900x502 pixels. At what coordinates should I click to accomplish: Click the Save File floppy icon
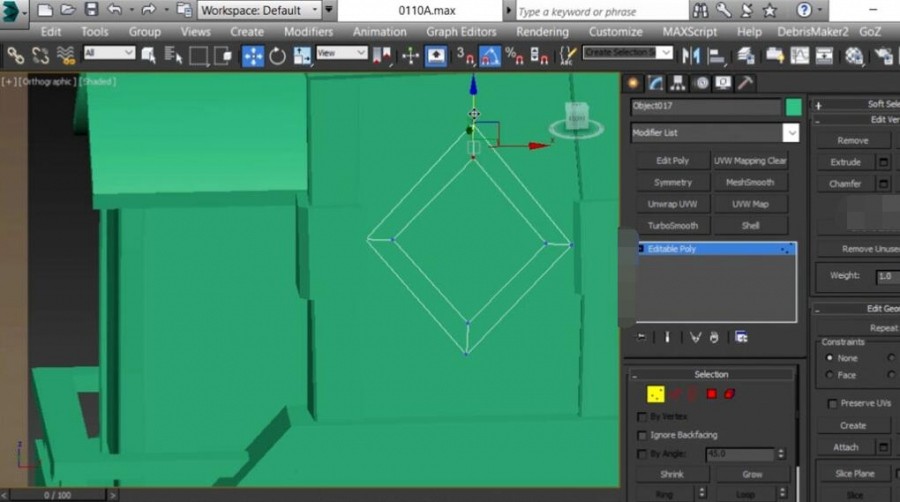click(91, 10)
